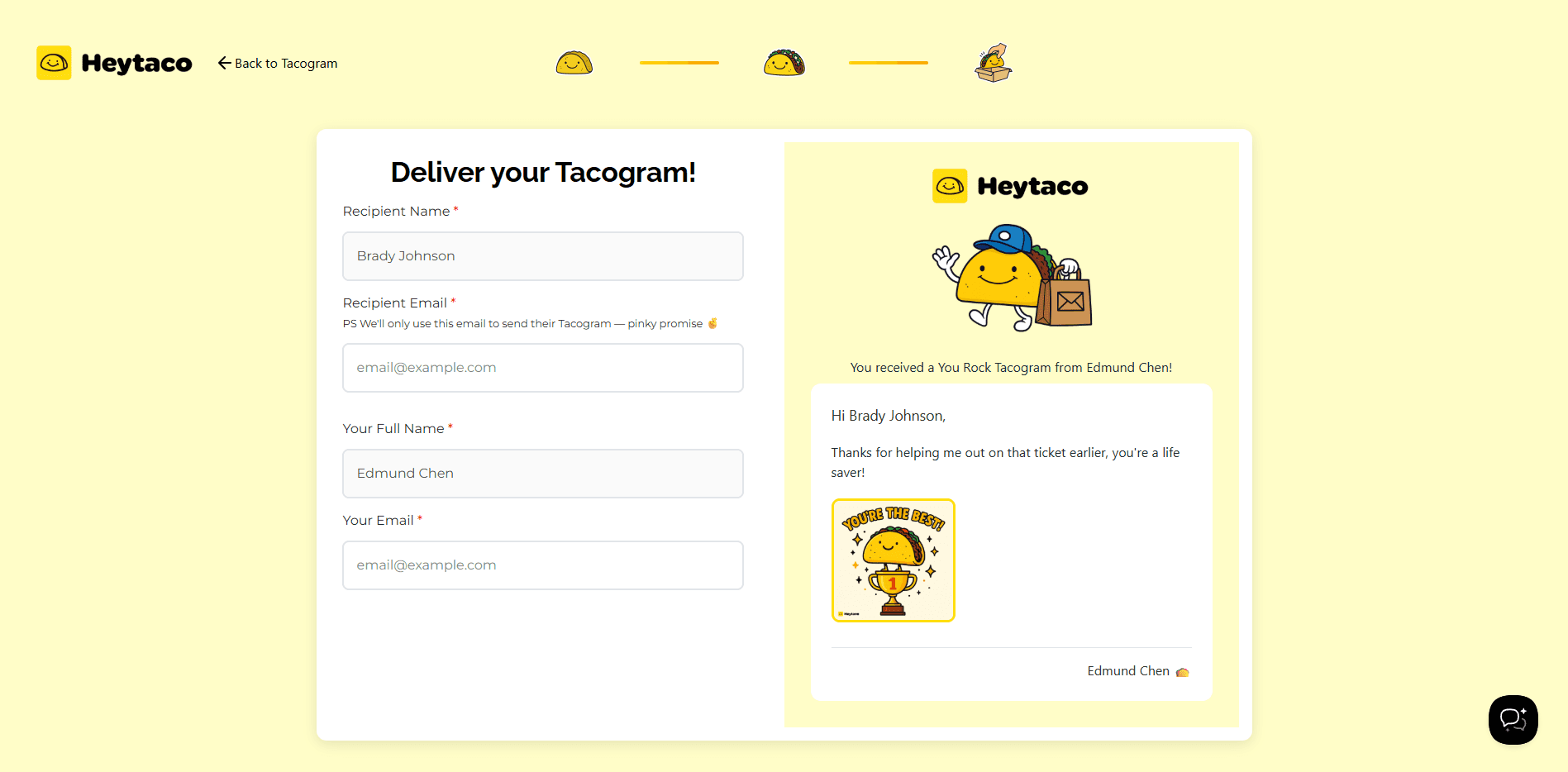Click the Back to Tacogram link
This screenshot has width=1568, height=772.
pos(278,63)
